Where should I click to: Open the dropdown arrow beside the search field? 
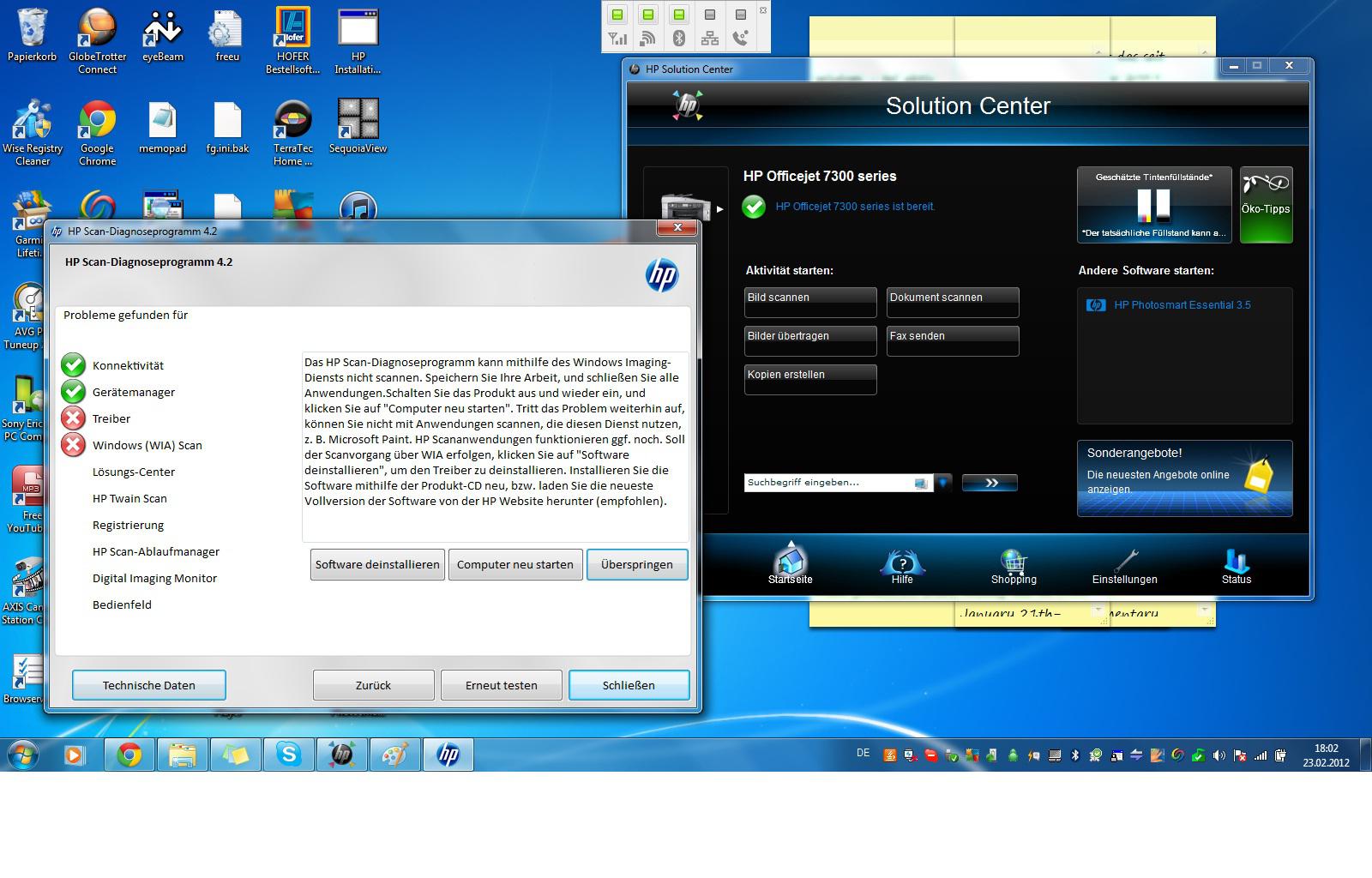coord(943,483)
